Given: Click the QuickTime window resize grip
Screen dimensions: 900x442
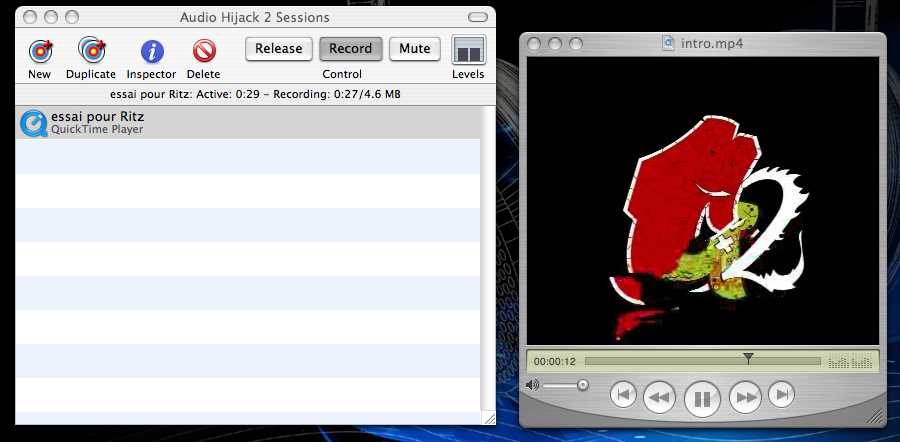Looking at the screenshot, I should tap(875, 415).
